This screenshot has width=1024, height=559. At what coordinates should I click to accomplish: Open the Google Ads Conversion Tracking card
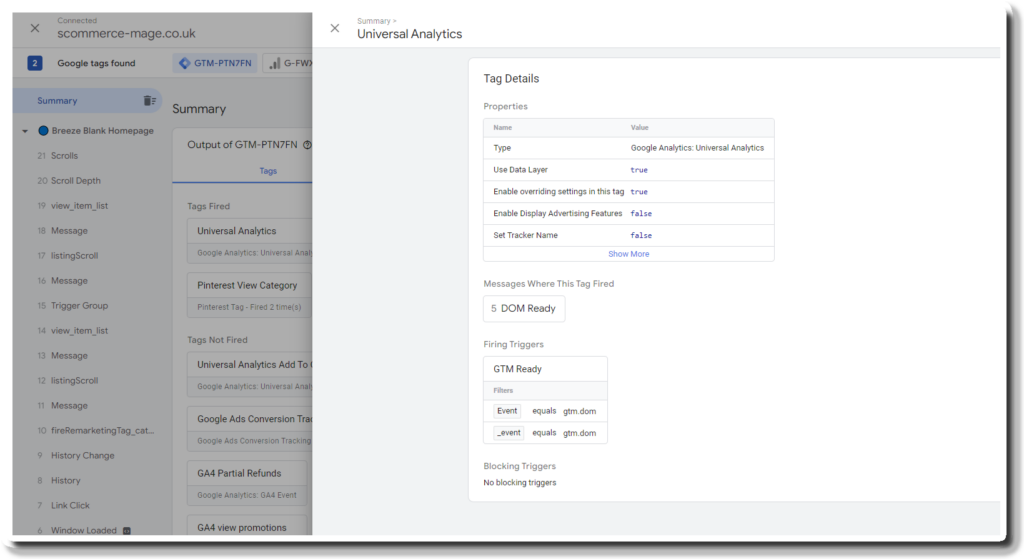click(x=249, y=428)
